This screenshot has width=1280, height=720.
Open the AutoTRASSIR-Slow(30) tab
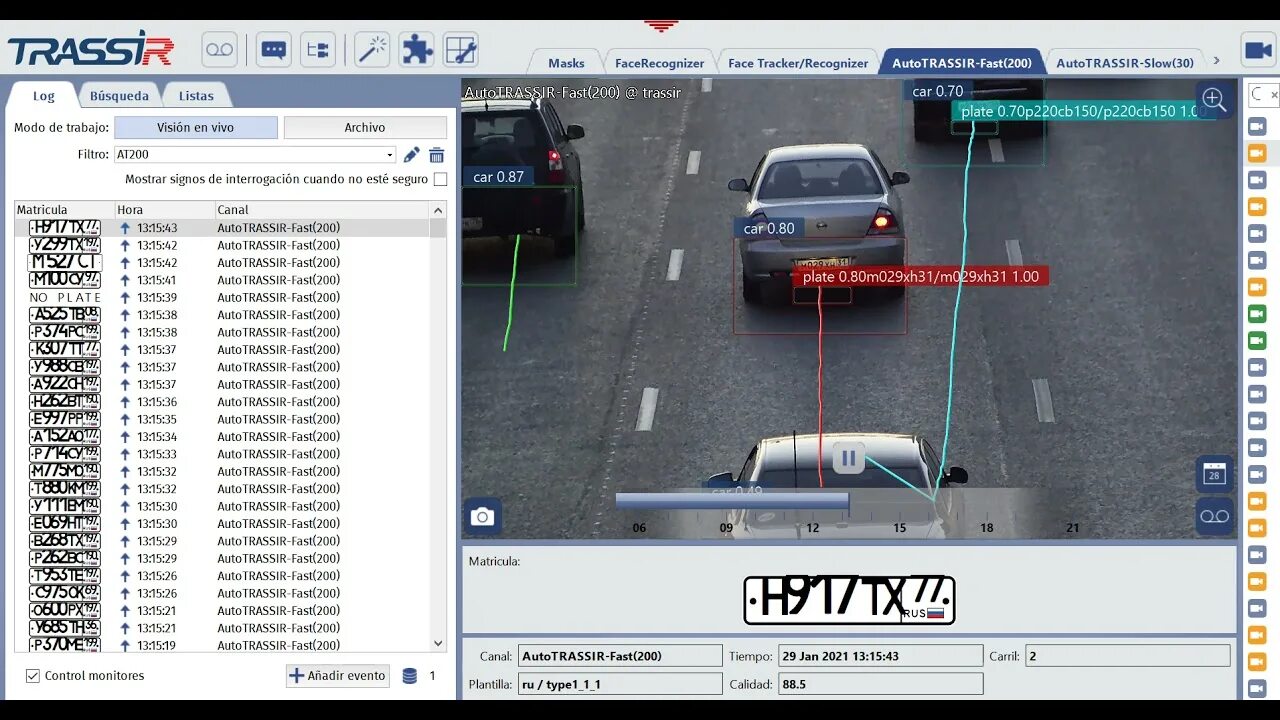[x=1124, y=63]
